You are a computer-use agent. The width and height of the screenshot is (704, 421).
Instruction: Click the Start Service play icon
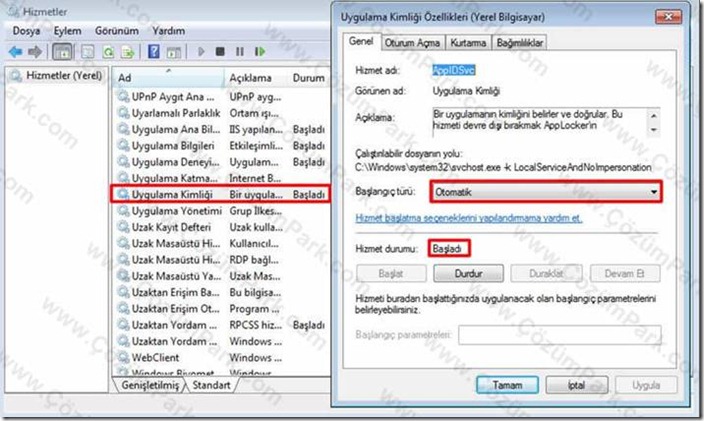tap(201, 52)
